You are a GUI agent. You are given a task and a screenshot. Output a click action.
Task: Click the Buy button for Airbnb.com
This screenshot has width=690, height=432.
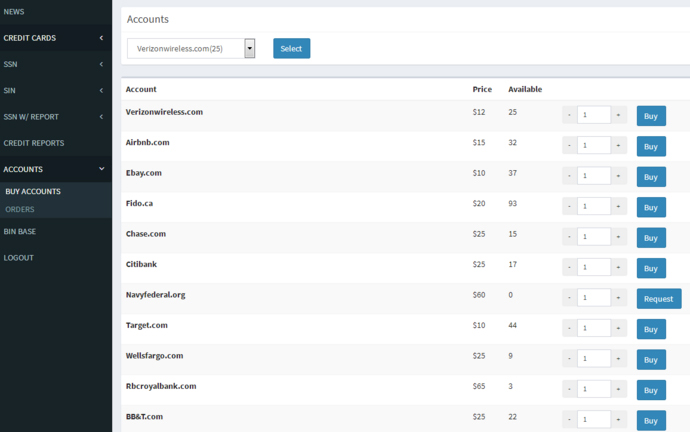point(651,146)
